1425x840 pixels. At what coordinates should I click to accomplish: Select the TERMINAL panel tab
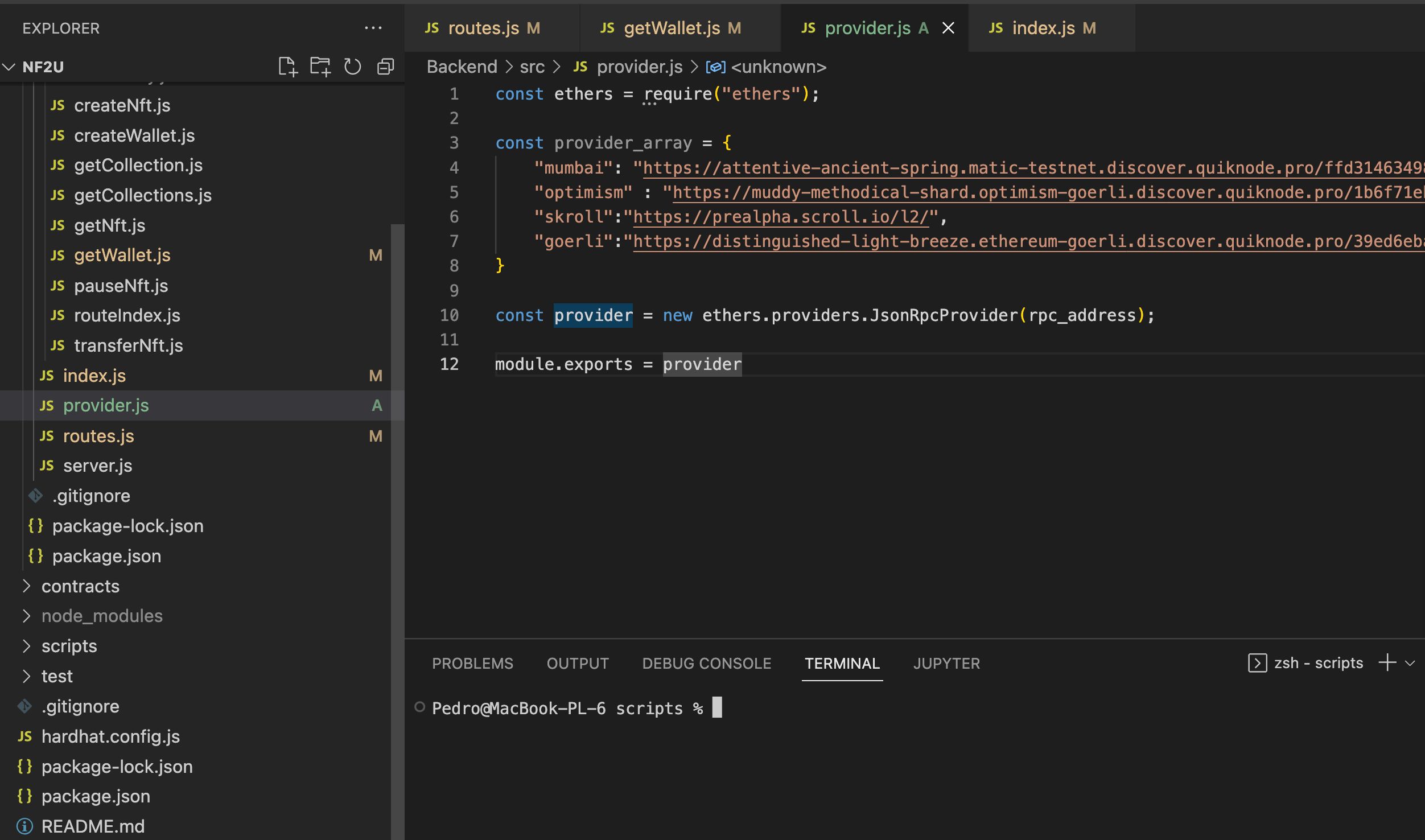coord(842,664)
